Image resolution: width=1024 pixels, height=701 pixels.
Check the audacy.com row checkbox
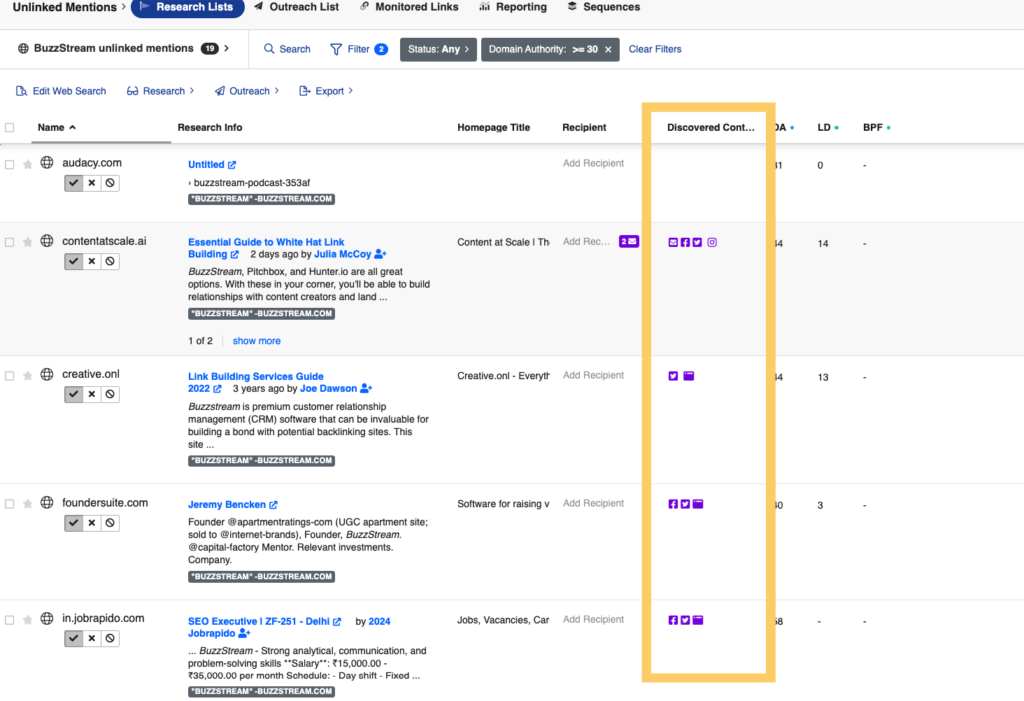click(10, 164)
